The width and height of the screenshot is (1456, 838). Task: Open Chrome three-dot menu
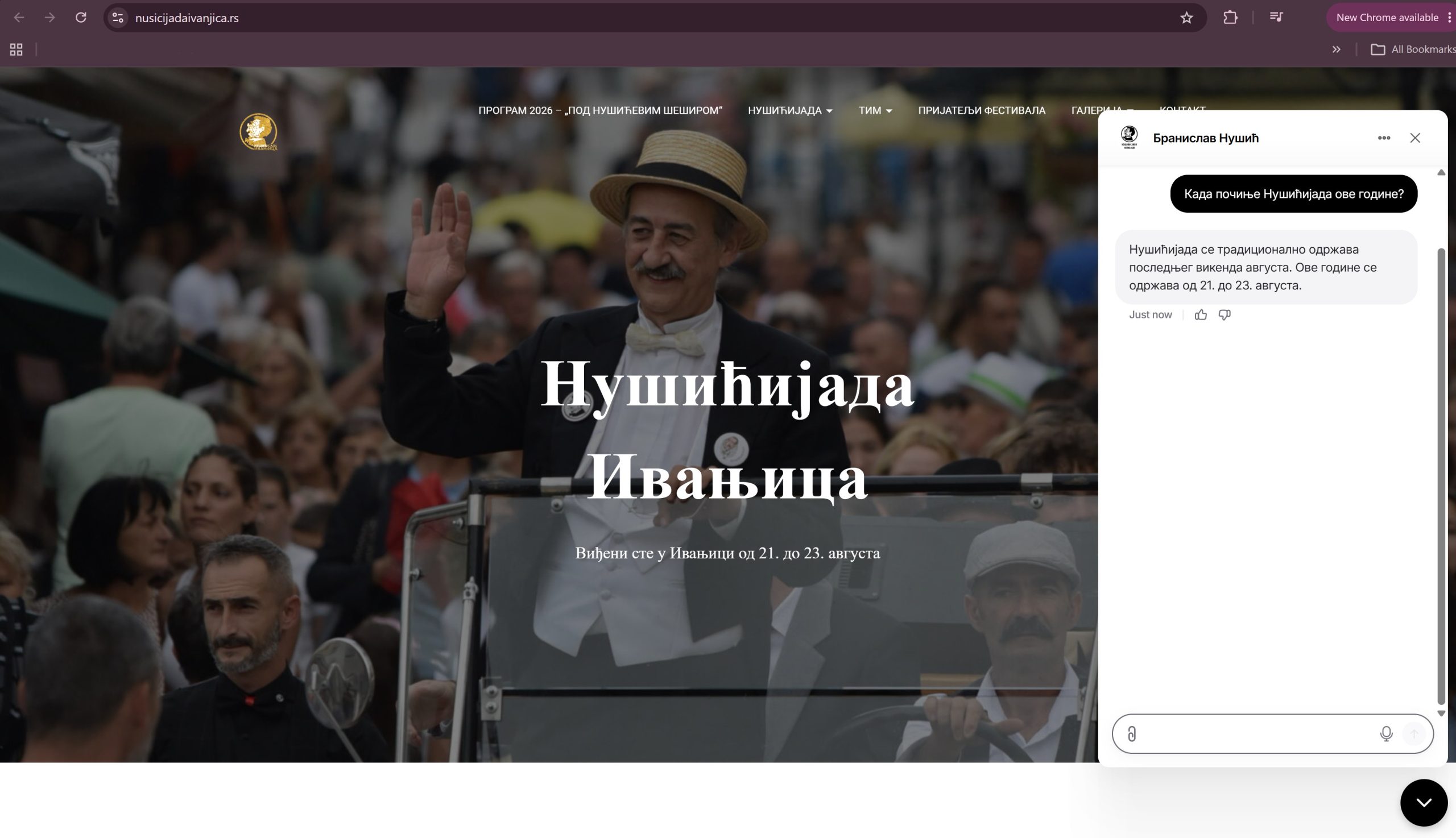[1450, 18]
